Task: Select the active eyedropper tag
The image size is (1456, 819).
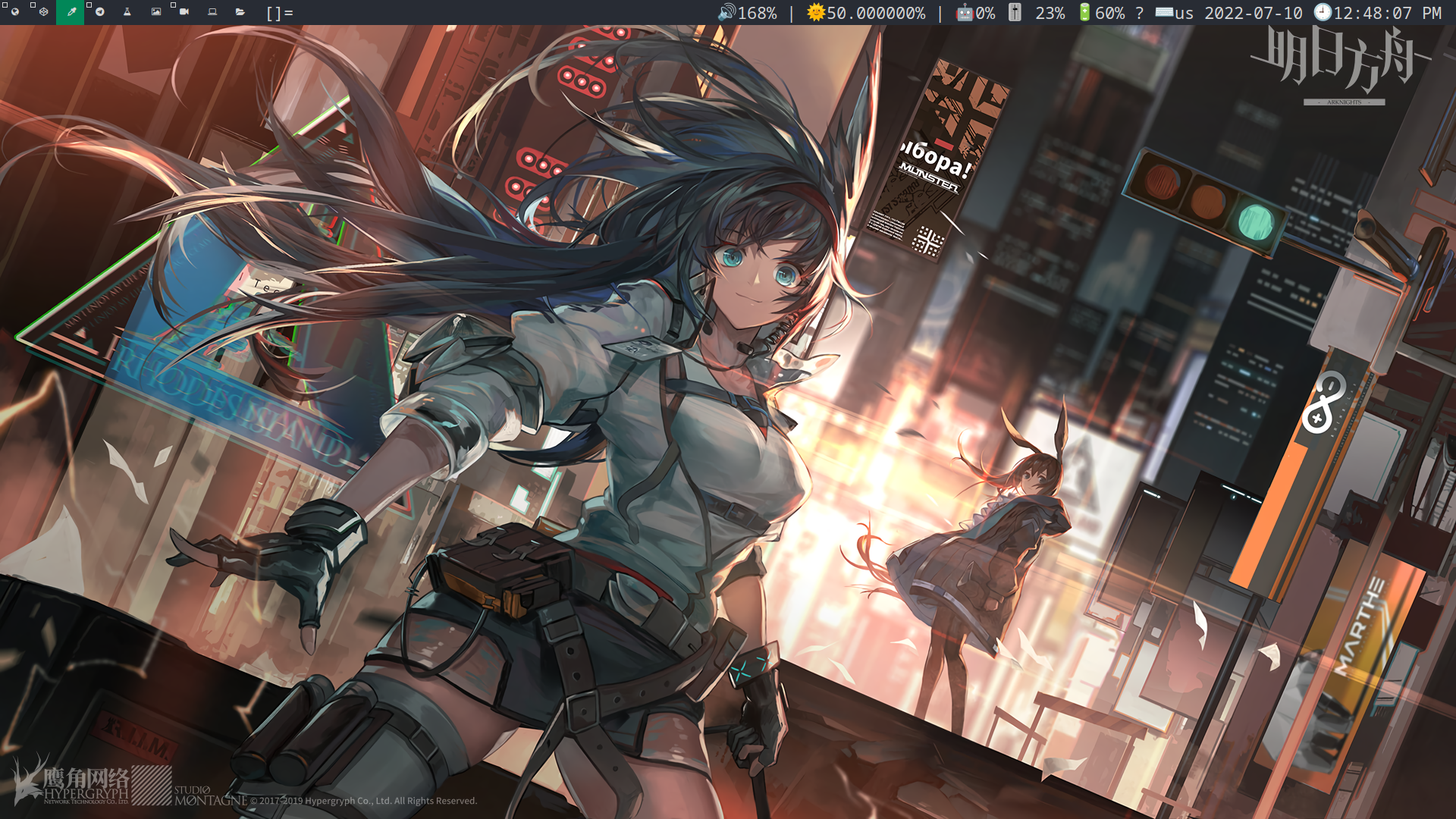Action: [71, 12]
